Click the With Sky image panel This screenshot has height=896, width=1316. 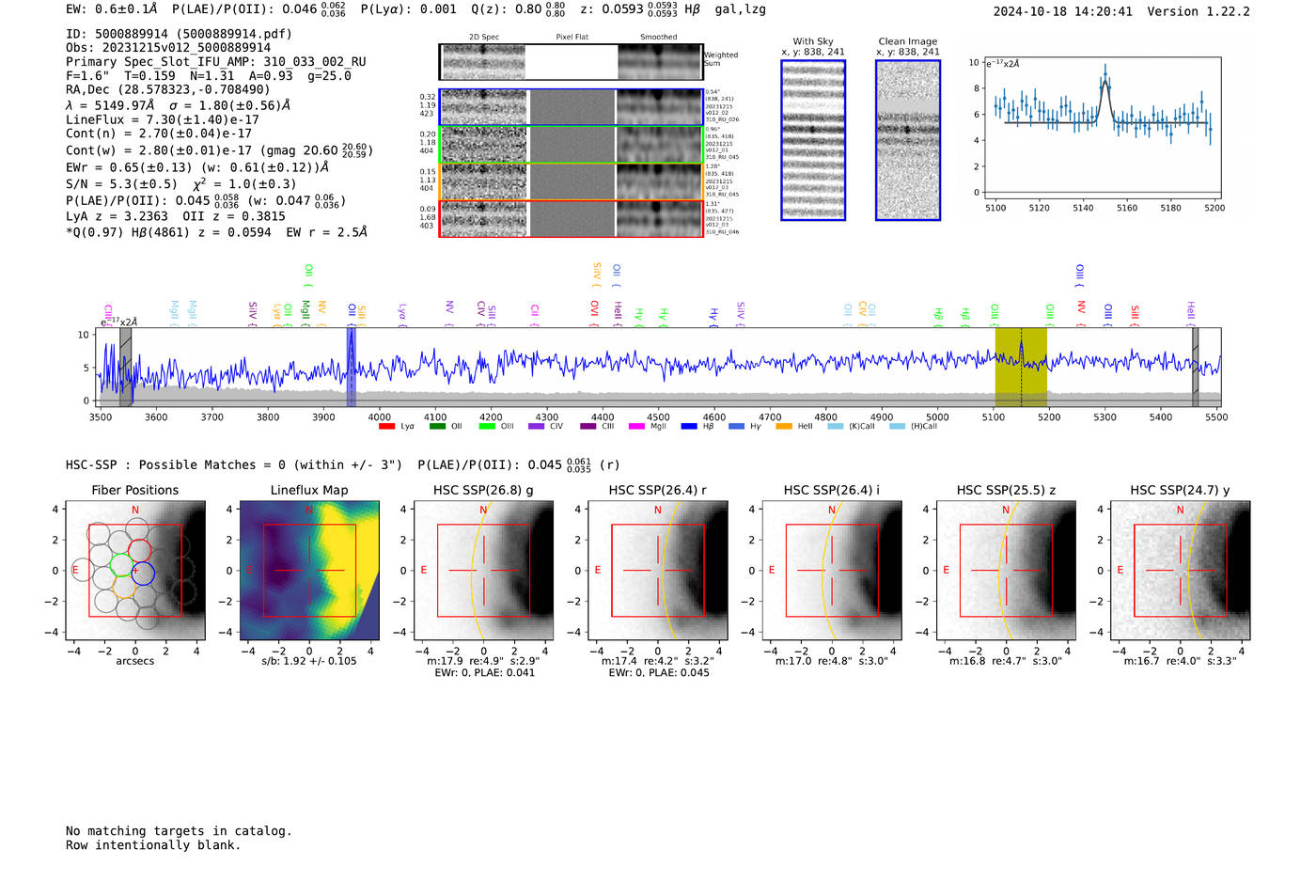tap(813, 140)
